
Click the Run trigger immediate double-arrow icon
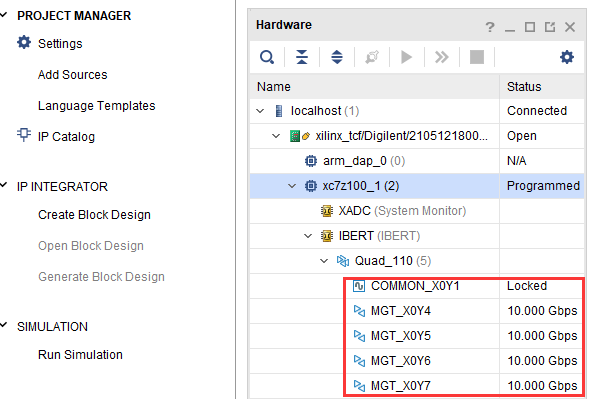click(441, 57)
